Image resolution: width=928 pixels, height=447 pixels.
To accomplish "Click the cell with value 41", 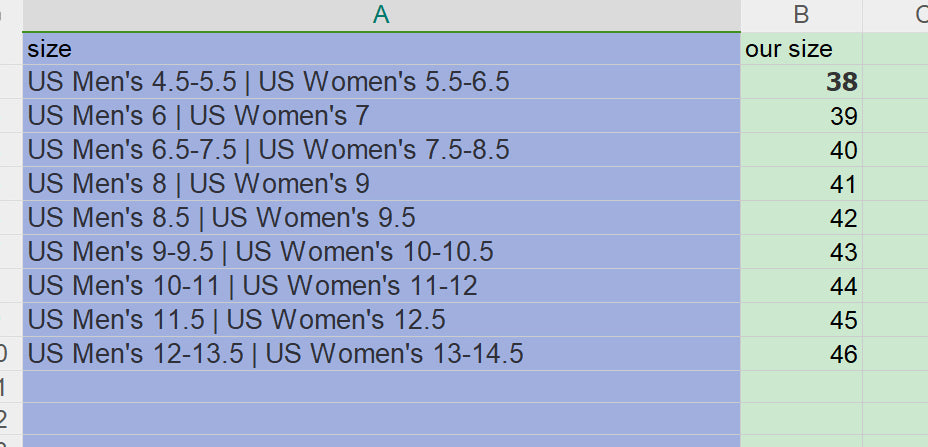I will pyautogui.click(x=800, y=184).
